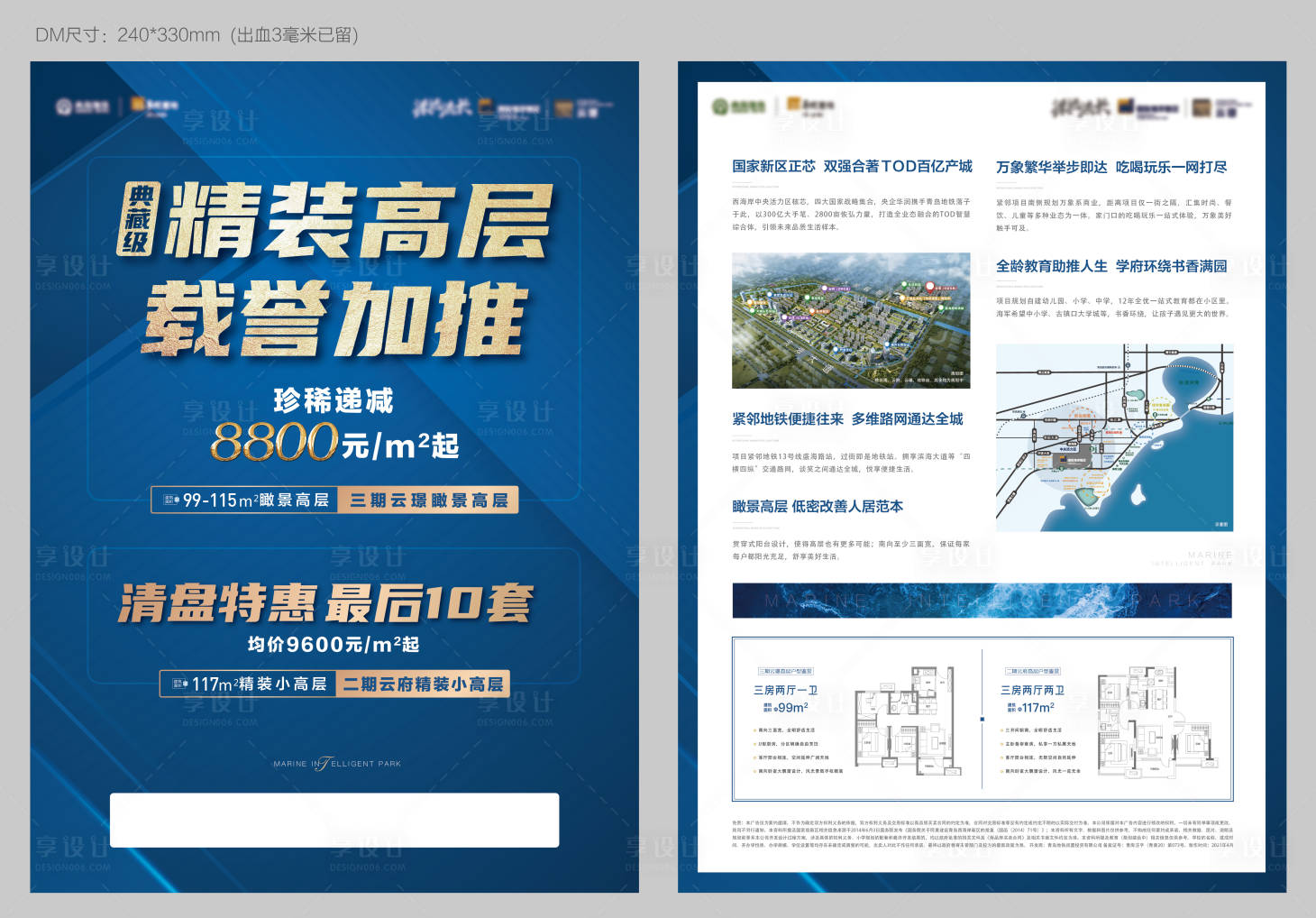Click the aerial city rendering photo
Image resolution: width=1316 pixels, height=918 pixels.
(851, 321)
